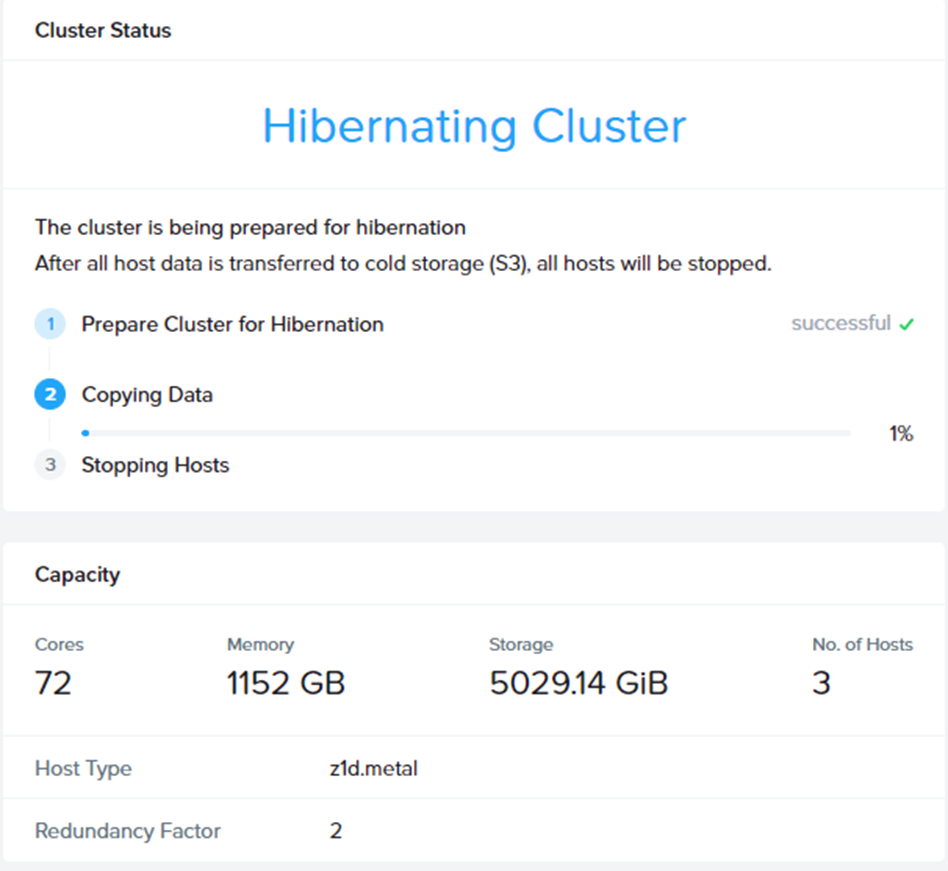This screenshot has height=871, width=948.
Task: Click the No. of Hosts value 3
Action: pyautogui.click(x=821, y=684)
